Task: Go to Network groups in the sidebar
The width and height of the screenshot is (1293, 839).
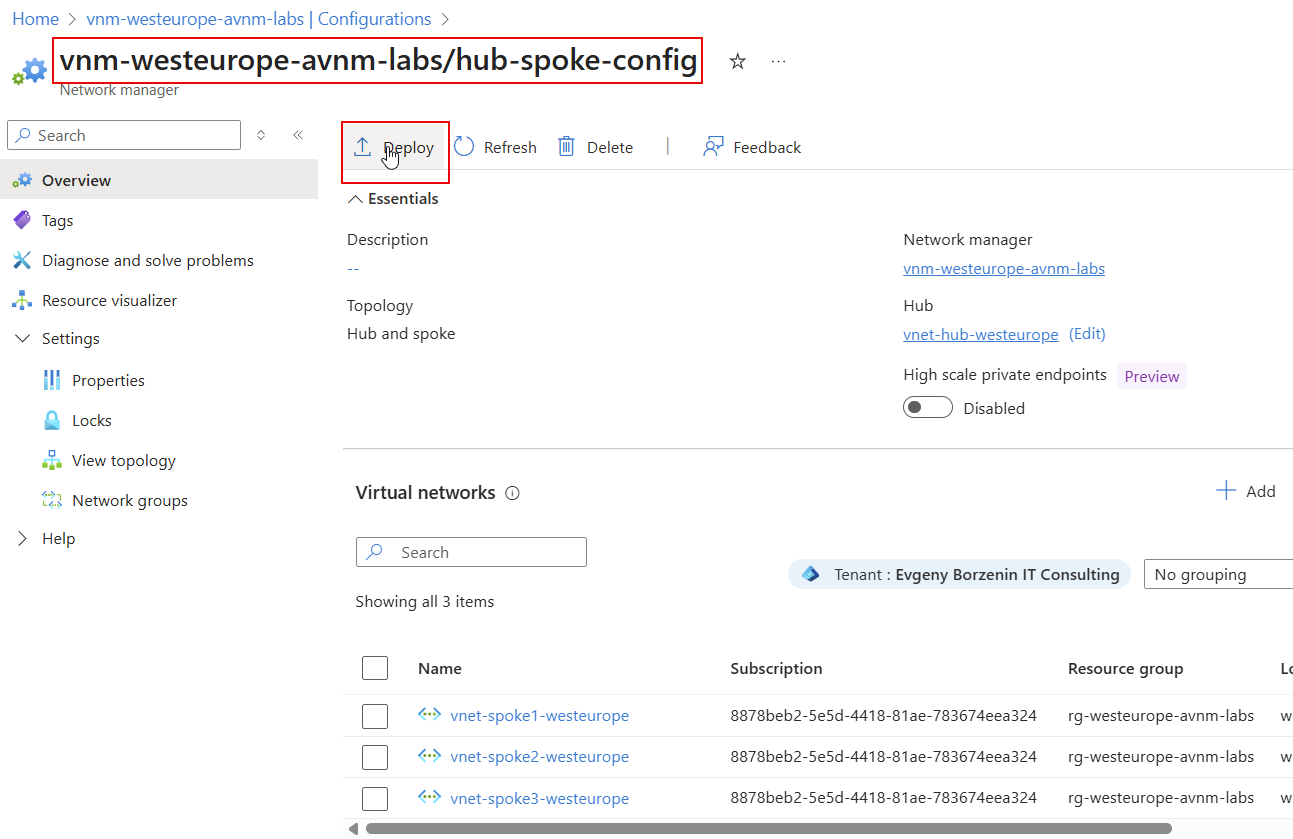Action: (127, 499)
